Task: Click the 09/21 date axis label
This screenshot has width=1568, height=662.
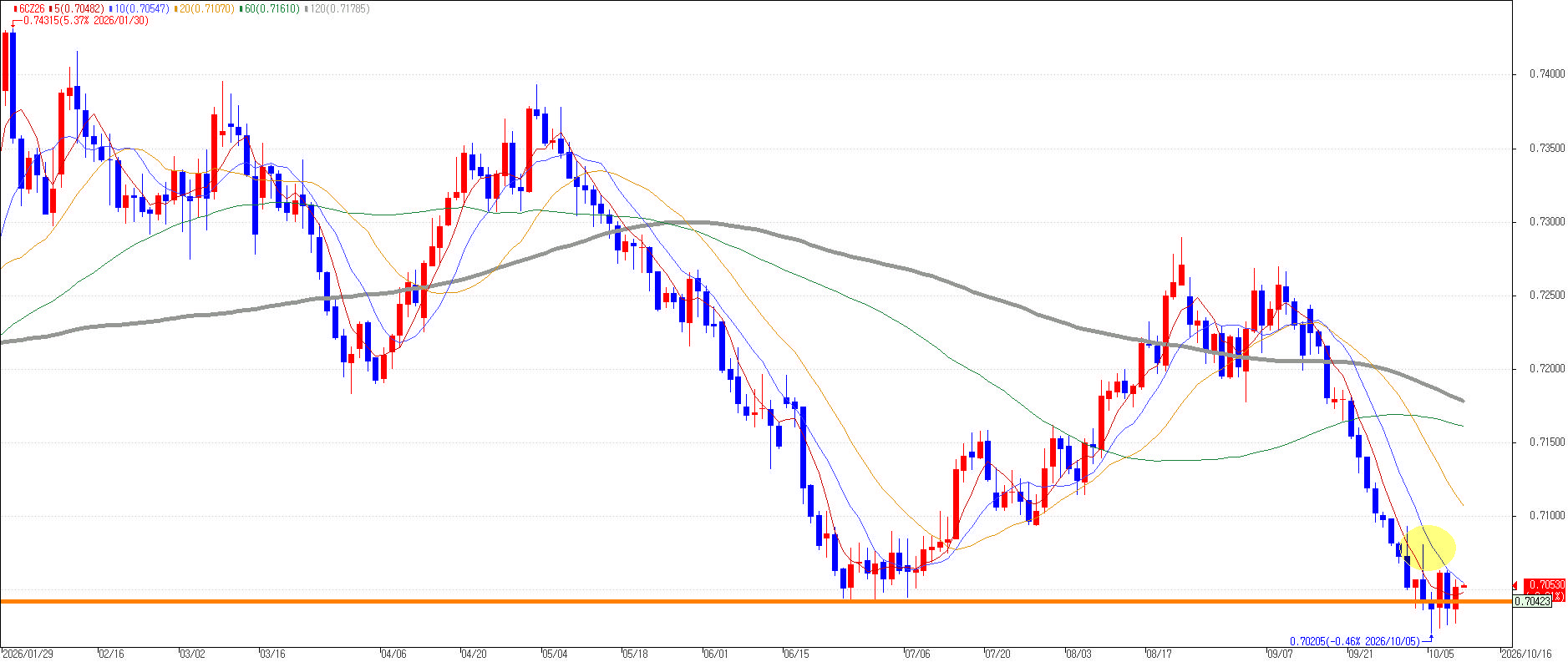Action: (1361, 654)
